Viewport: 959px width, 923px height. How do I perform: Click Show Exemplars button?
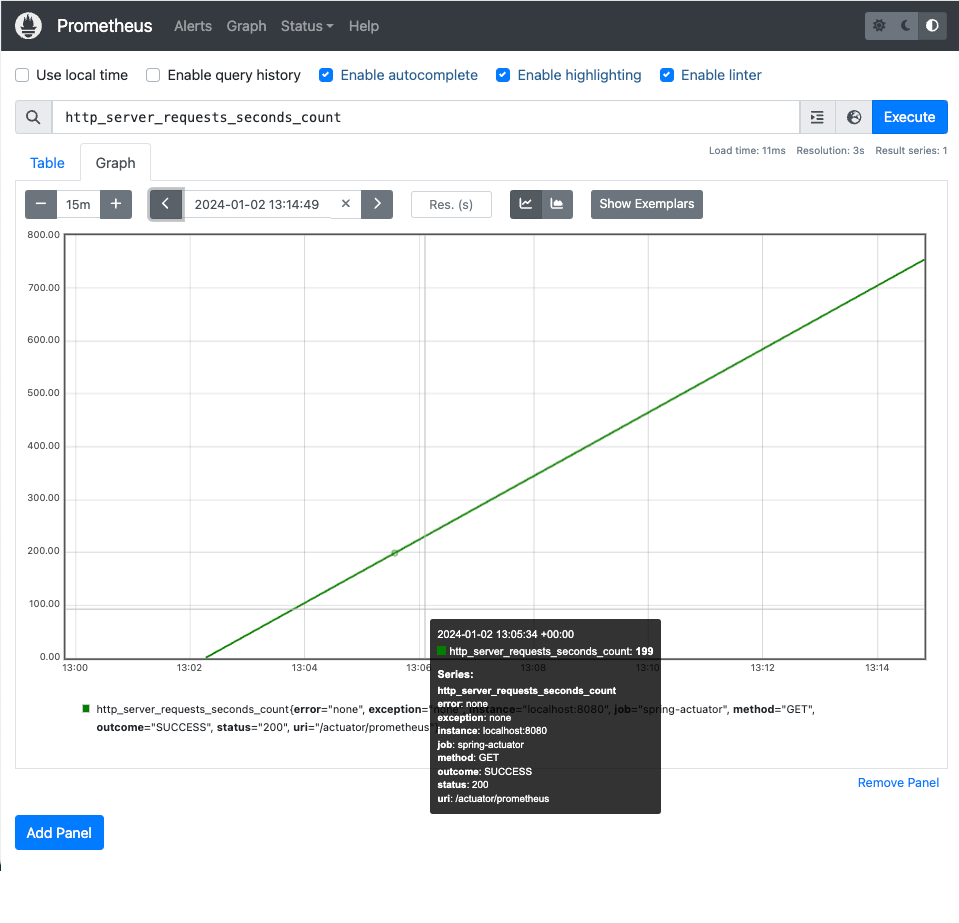pos(646,204)
